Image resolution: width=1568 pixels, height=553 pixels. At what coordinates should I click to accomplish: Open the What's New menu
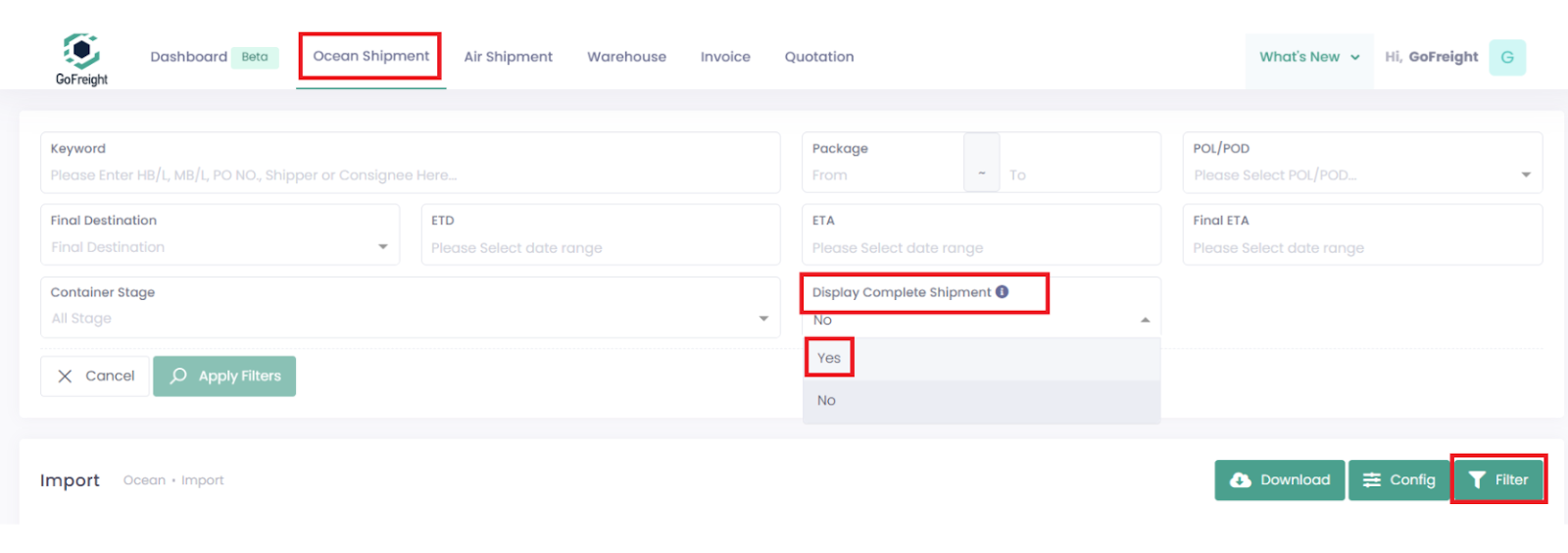point(1308,57)
